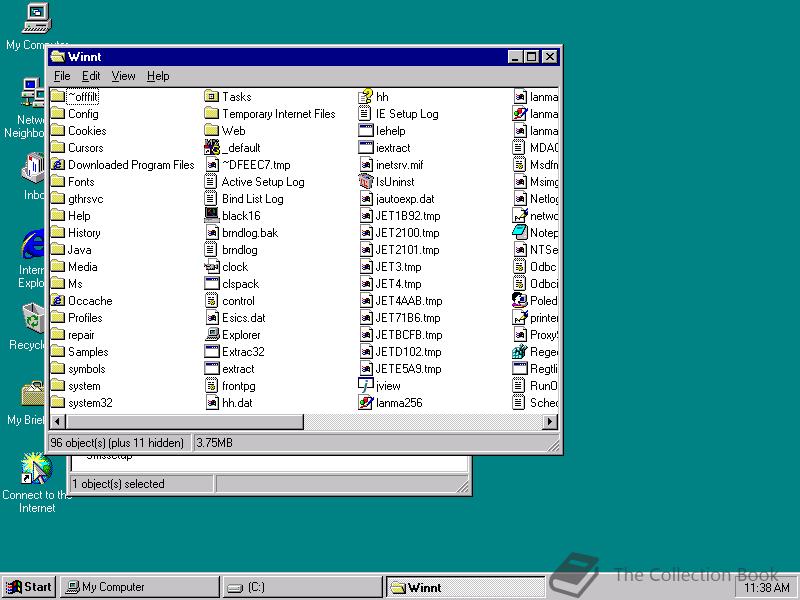
Task: Select the History folder label
Action: coord(84,233)
